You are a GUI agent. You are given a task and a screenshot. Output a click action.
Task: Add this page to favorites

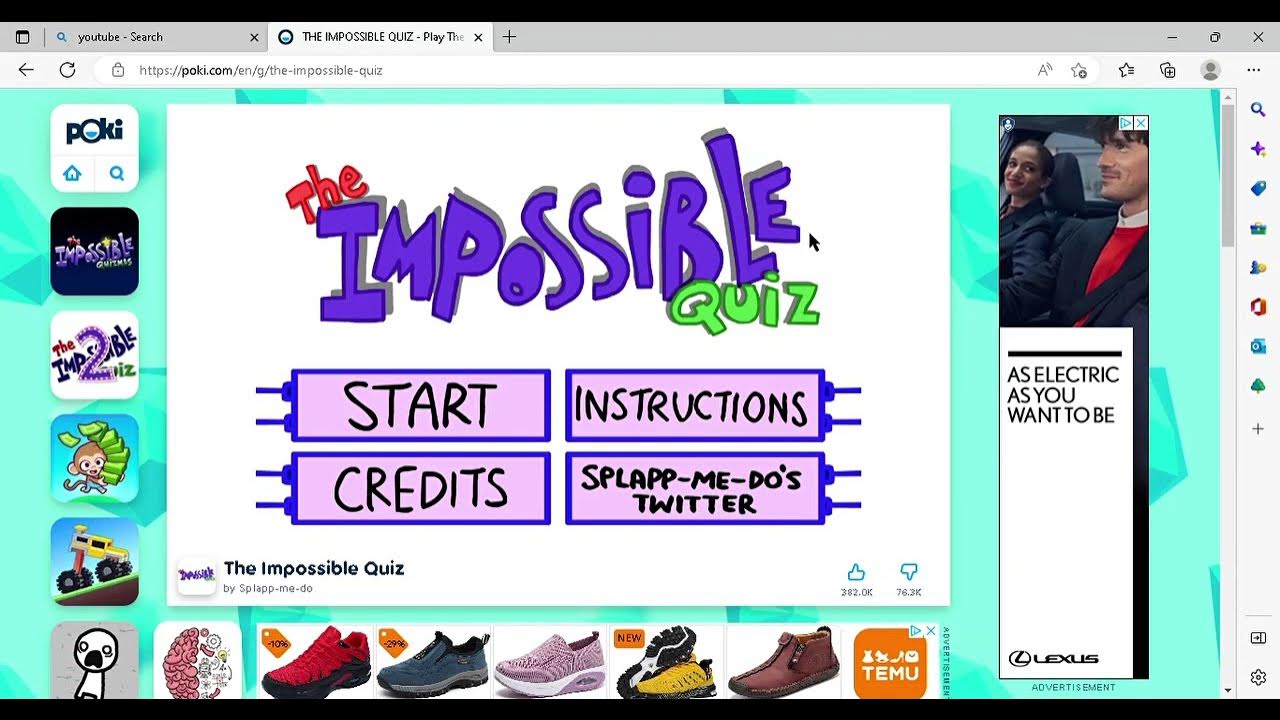[1079, 70]
